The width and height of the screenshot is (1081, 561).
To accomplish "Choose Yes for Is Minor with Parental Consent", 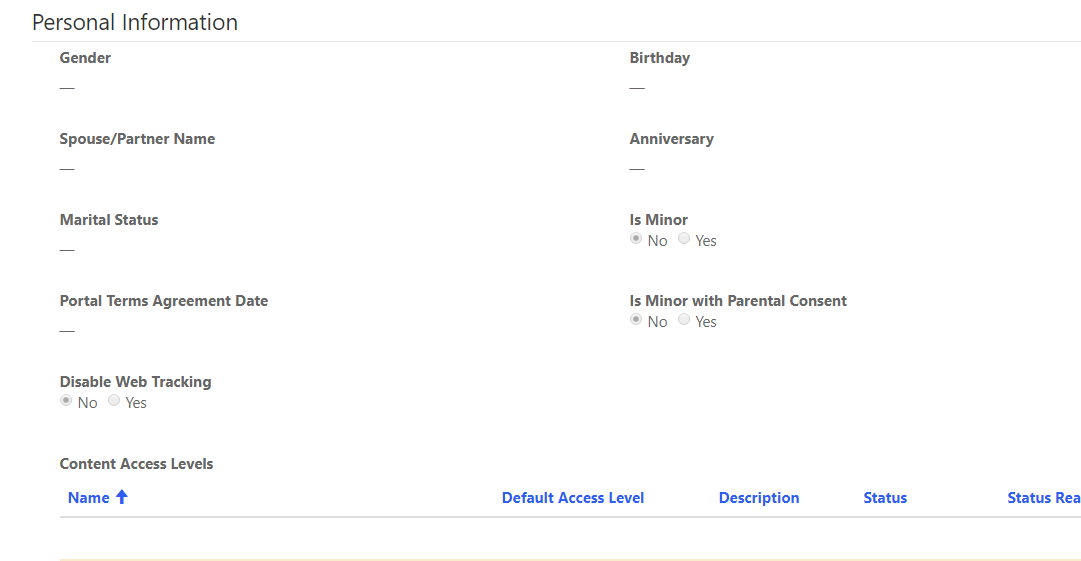I will pyautogui.click(x=684, y=320).
